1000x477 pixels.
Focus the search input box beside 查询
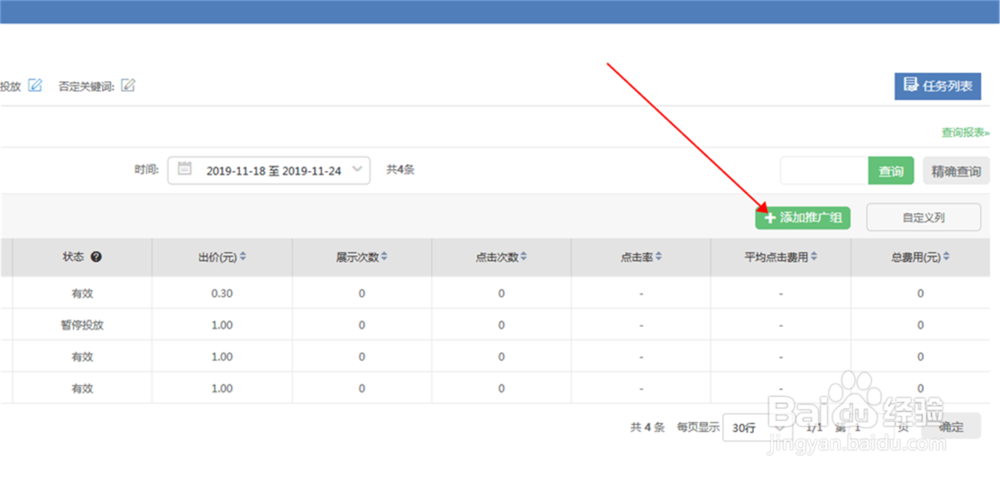click(x=824, y=171)
